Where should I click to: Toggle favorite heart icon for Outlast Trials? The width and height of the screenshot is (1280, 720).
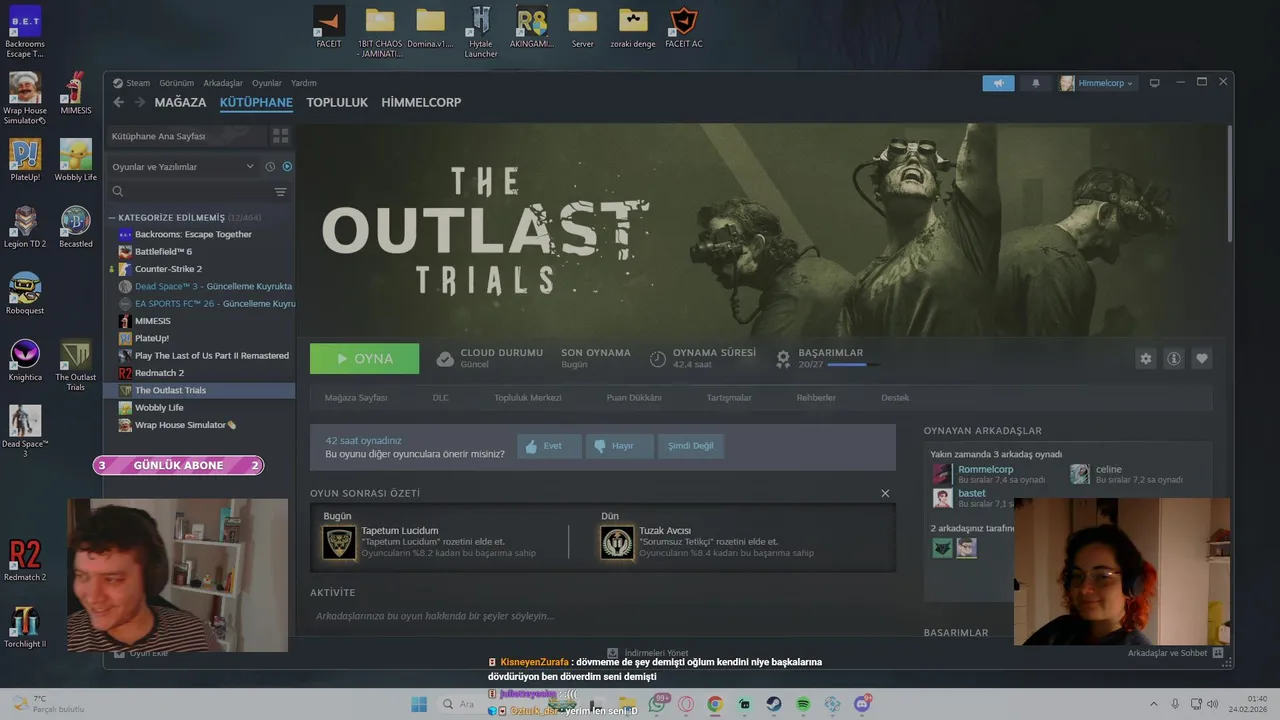point(1202,359)
